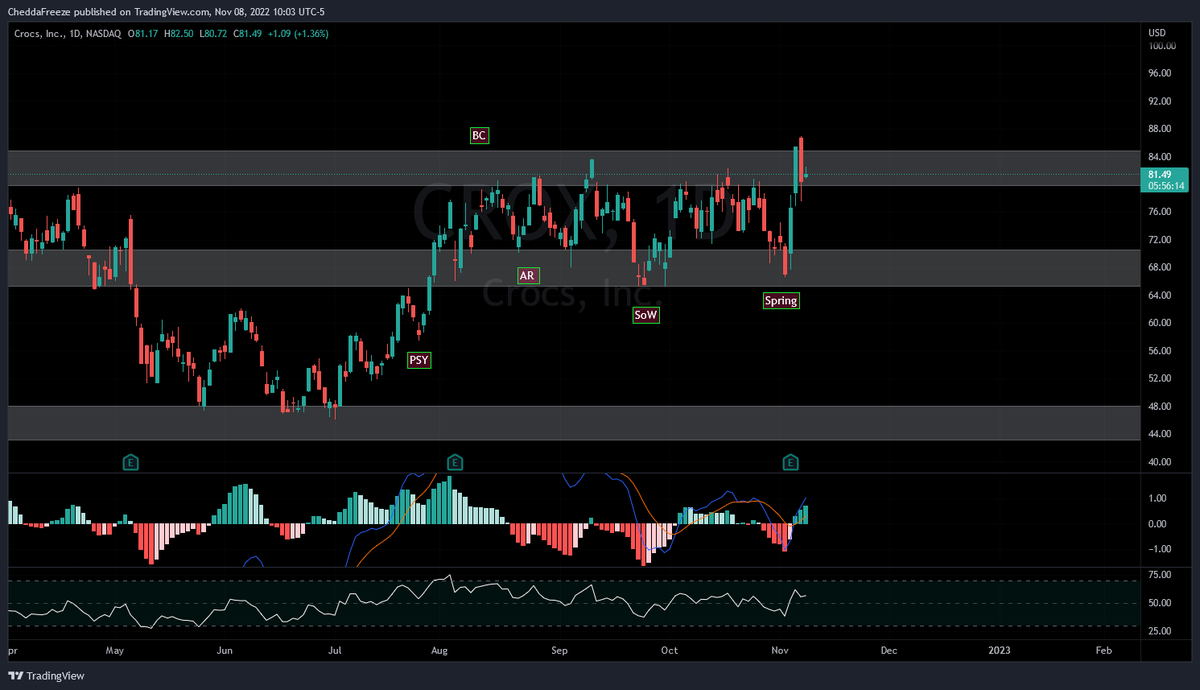
Task: Select the SoW chart label
Action: (647, 314)
